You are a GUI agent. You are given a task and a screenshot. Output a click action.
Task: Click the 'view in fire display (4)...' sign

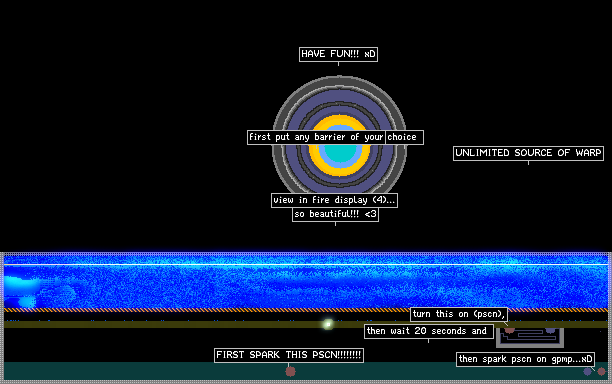click(334, 200)
